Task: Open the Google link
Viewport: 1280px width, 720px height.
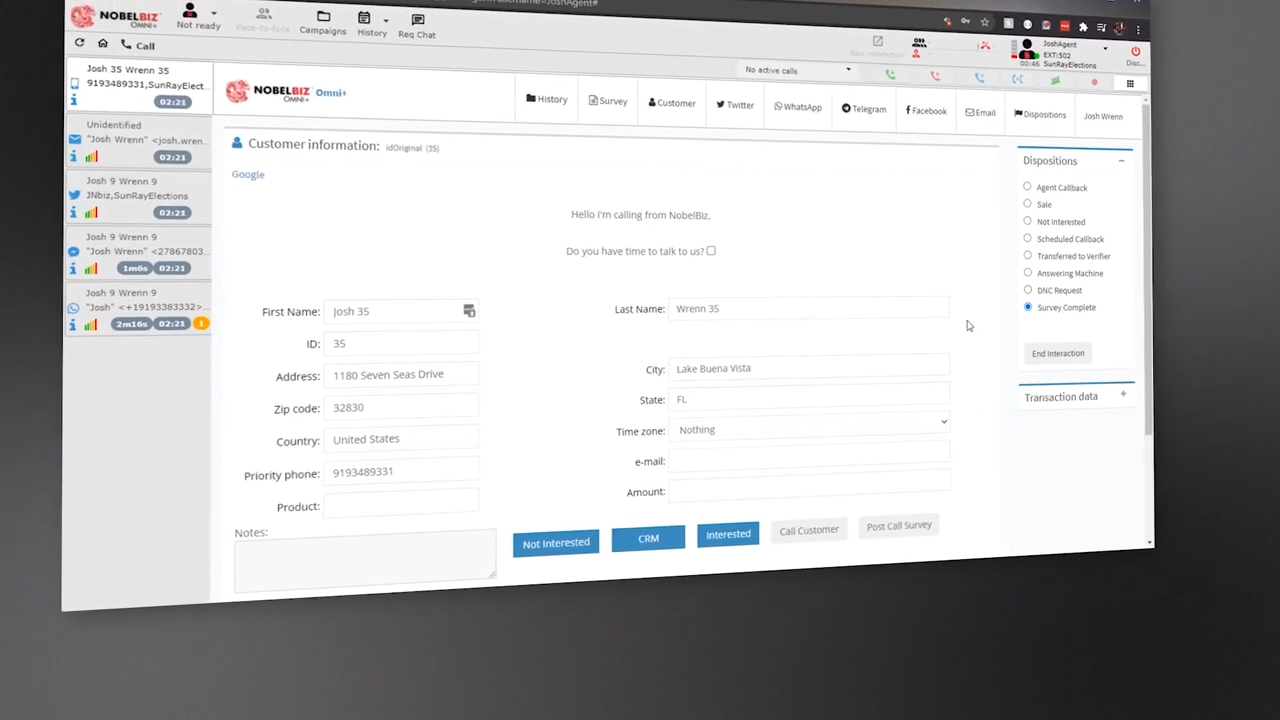Action: pos(248,174)
